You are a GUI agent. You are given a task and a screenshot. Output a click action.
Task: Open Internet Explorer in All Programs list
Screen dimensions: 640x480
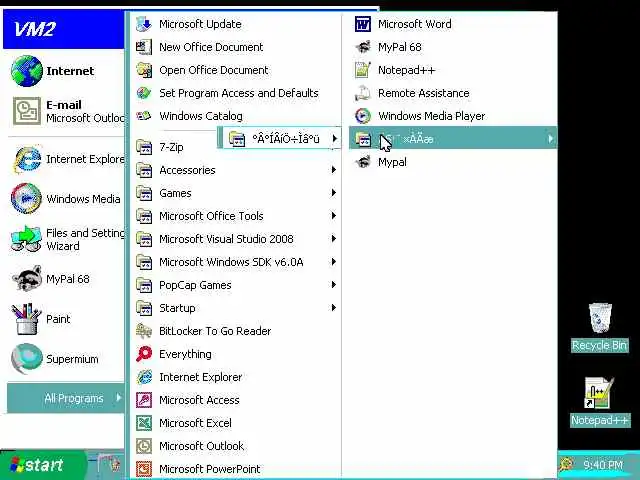pos(236,377)
